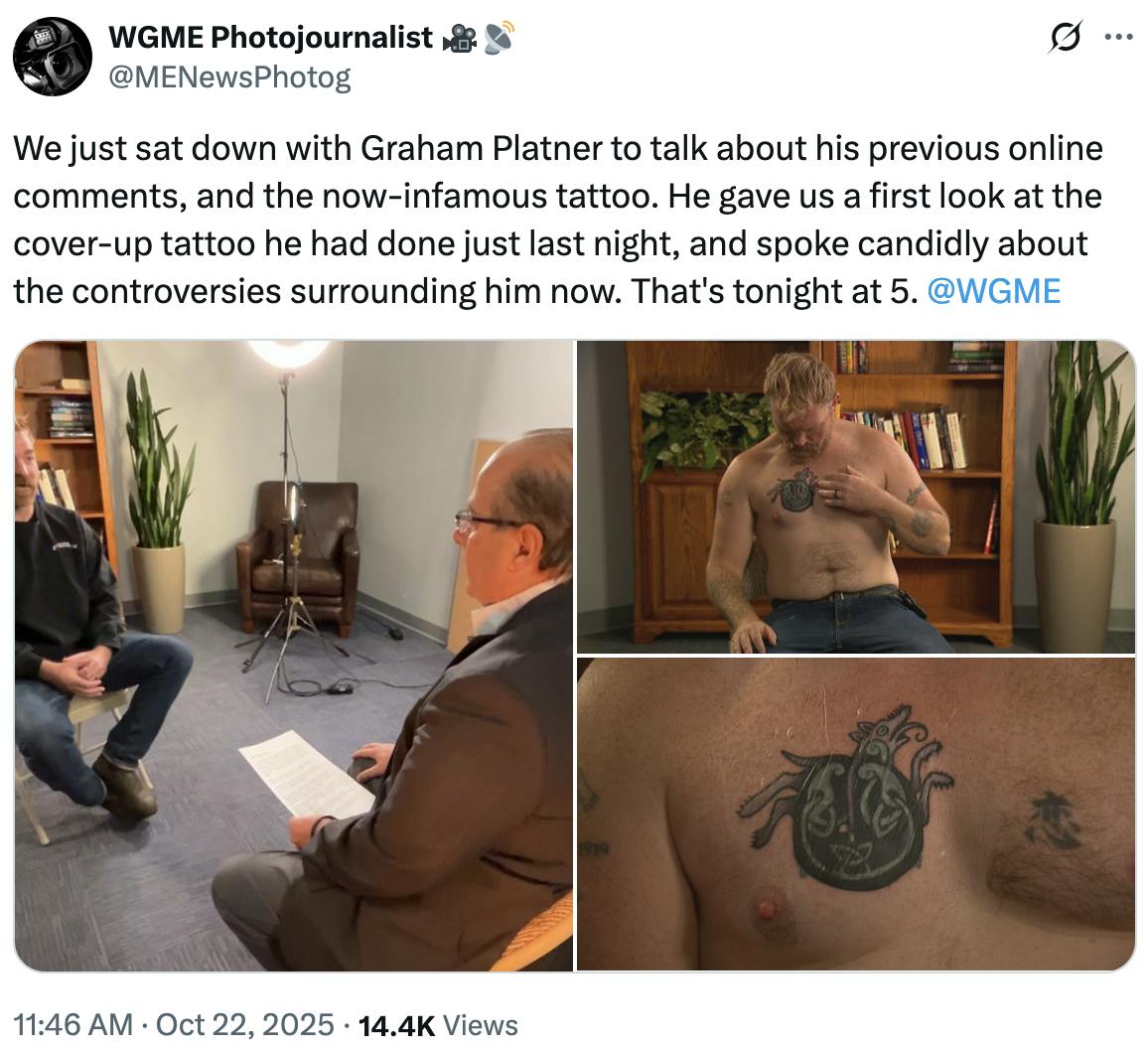The width and height of the screenshot is (1148, 1049).
Task: Open the top-right photo with the bookshelf
Action: [855, 497]
